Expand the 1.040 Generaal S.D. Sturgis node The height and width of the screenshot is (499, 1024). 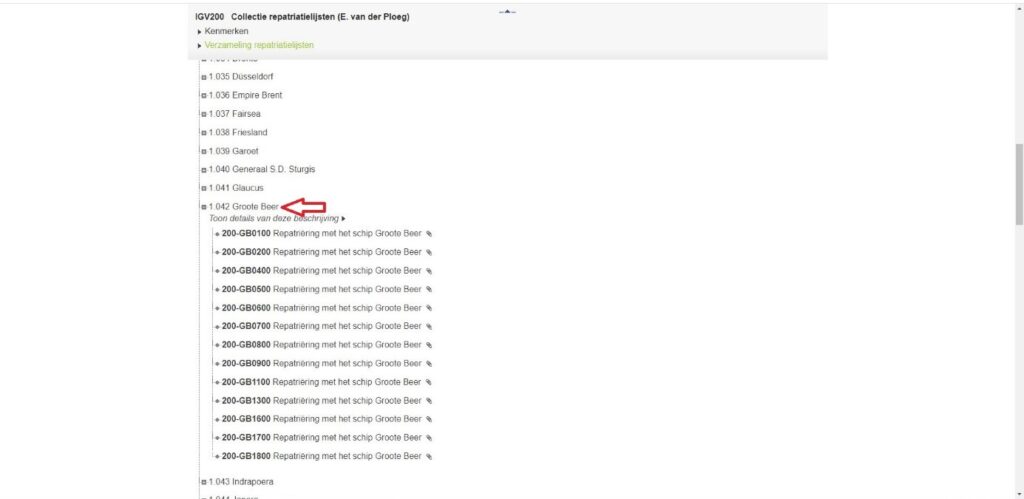(204, 170)
